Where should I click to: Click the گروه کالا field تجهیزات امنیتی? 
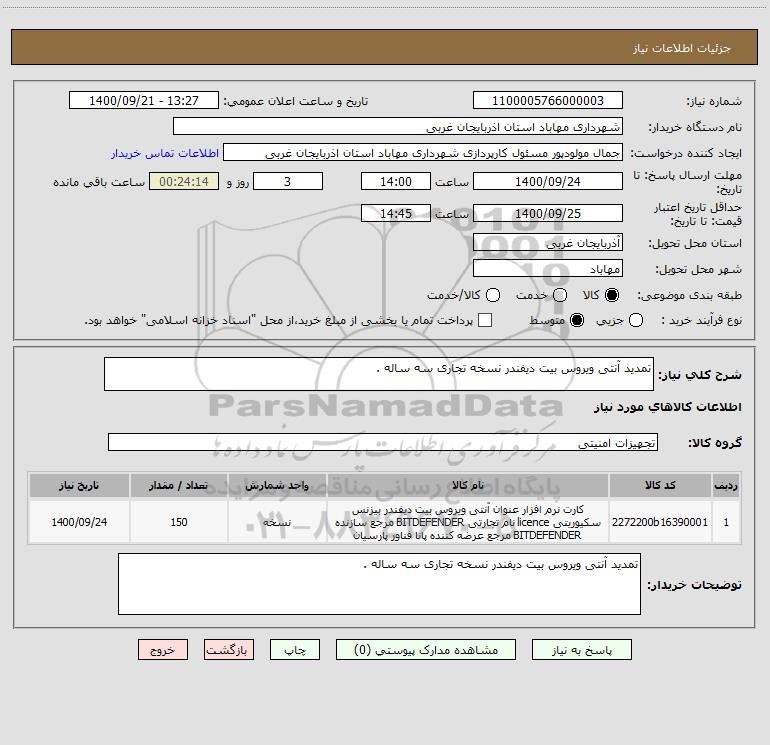383,442
